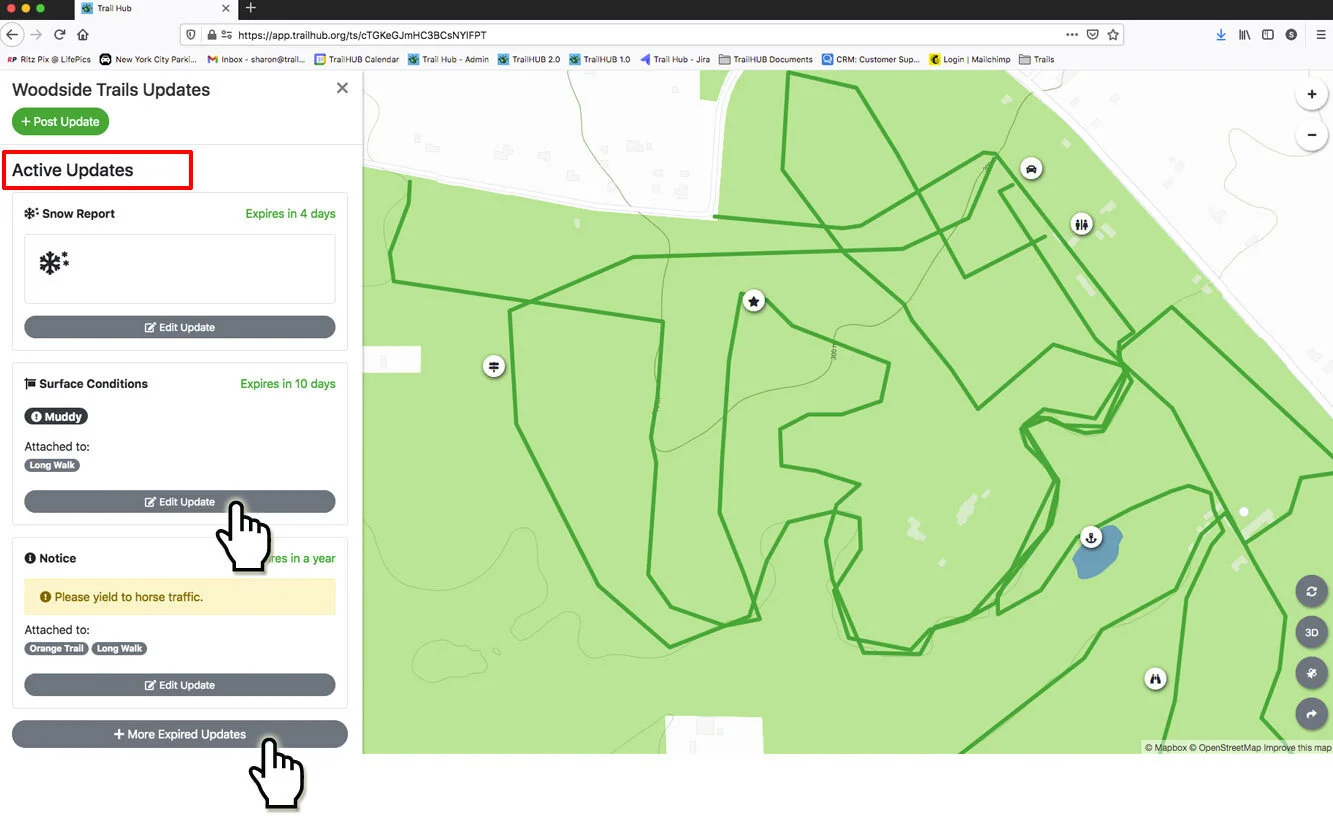Select the signpost marker on the map
Viewport: 1333px width, 821px height.
[x=493, y=366]
